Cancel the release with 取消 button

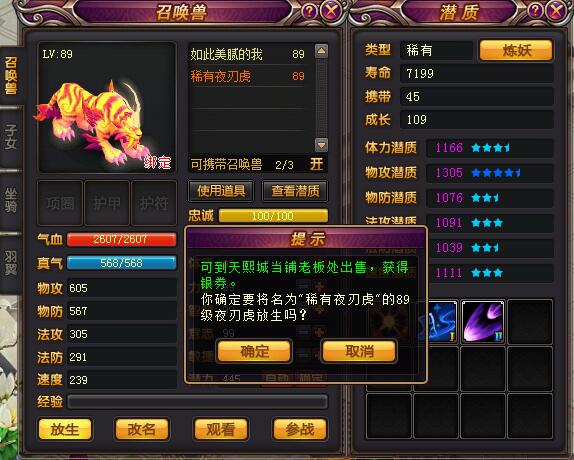point(359,351)
